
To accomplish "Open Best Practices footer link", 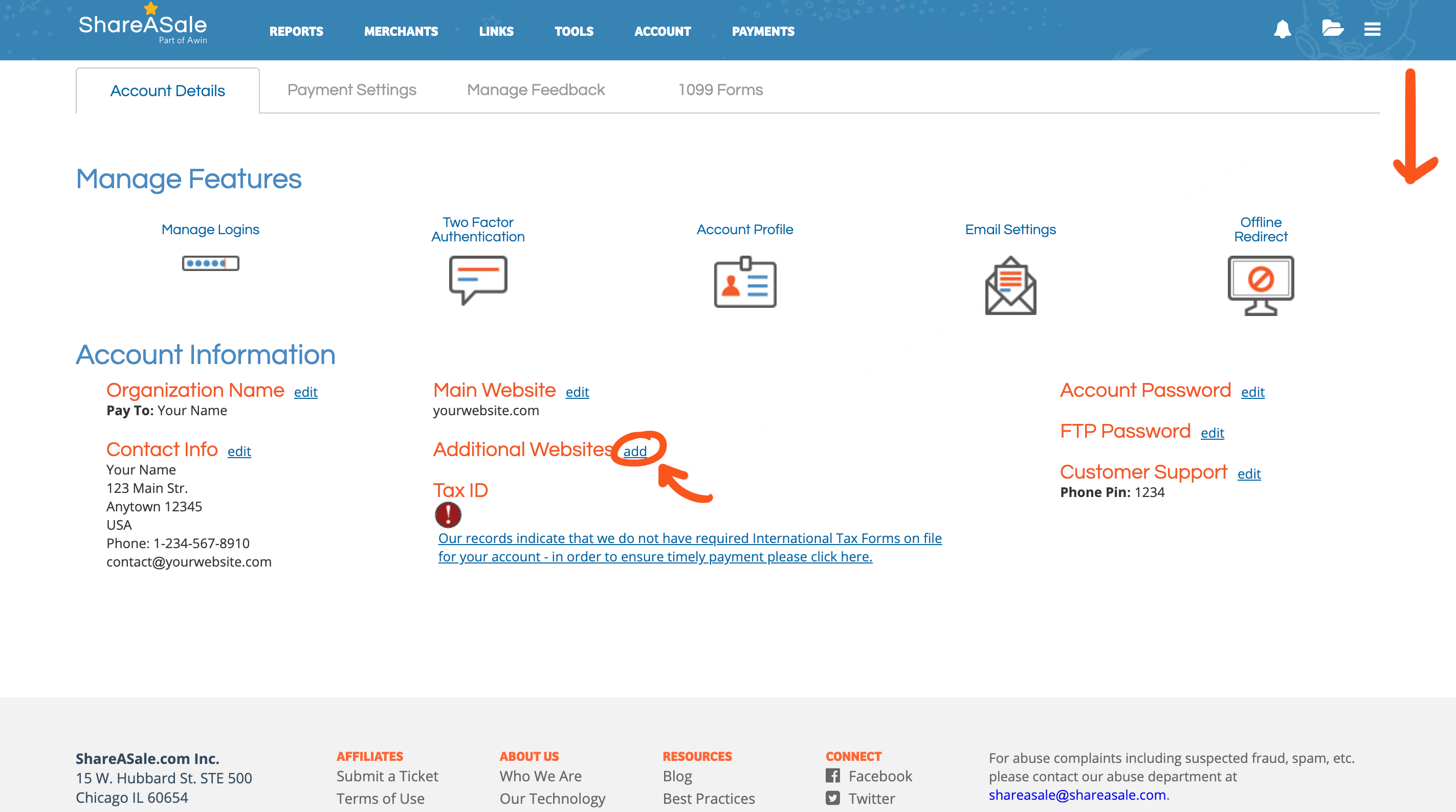I will coord(709,798).
